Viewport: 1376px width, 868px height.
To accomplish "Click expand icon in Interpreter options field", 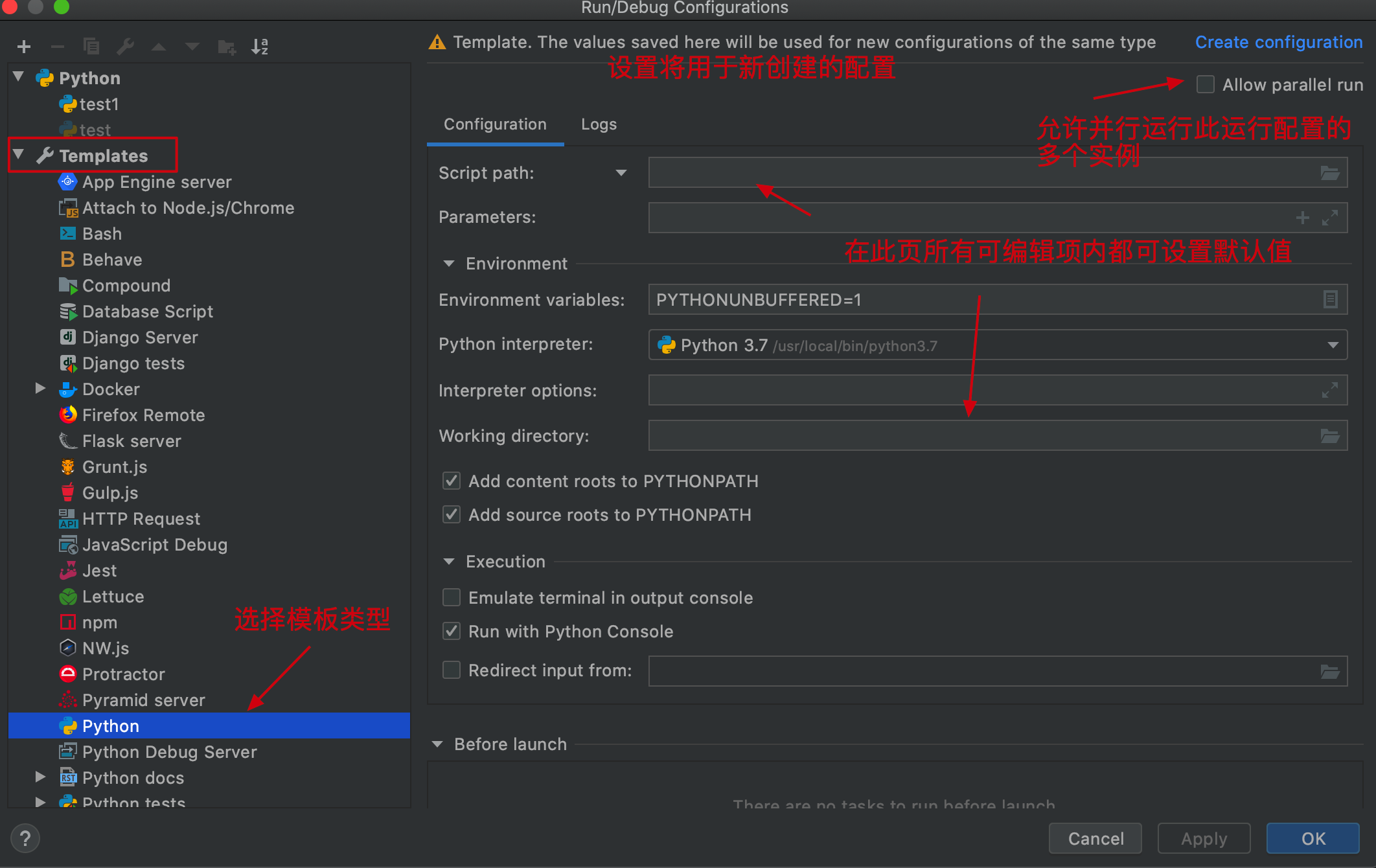I will [x=1330, y=390].
